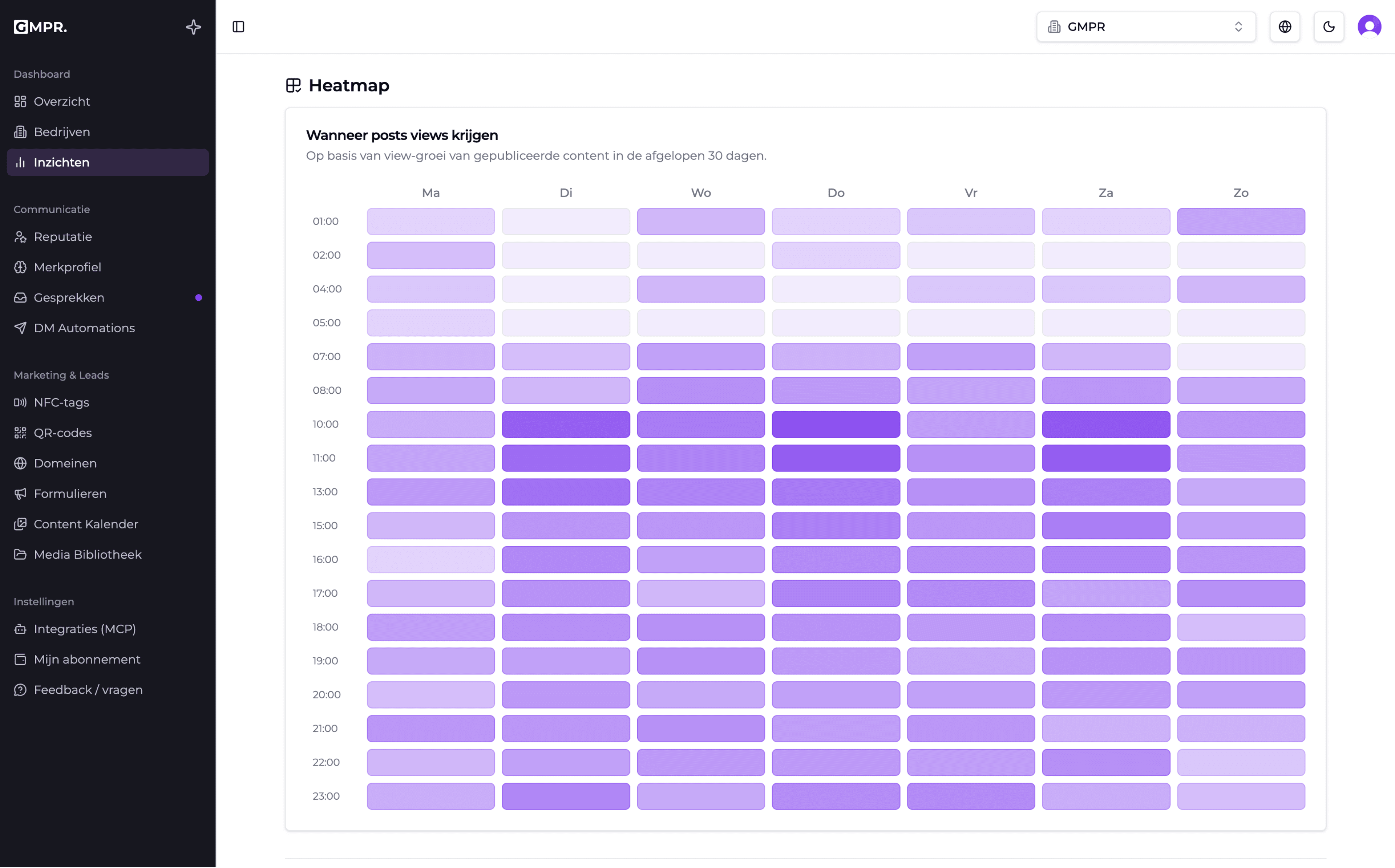Click the 'Heatmap' section title
This screenshot has width=1395, height=868.
point(349,86)
